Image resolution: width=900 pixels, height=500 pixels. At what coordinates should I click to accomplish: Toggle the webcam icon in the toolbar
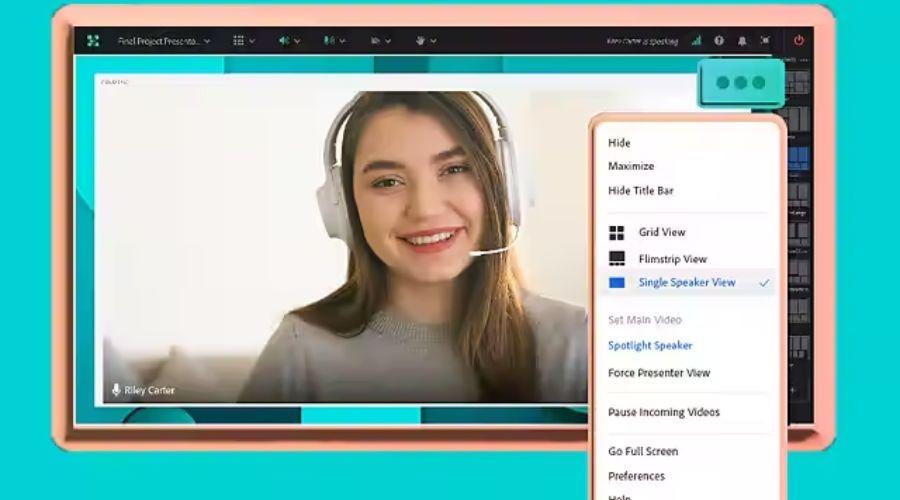click(x=375, y=41)
